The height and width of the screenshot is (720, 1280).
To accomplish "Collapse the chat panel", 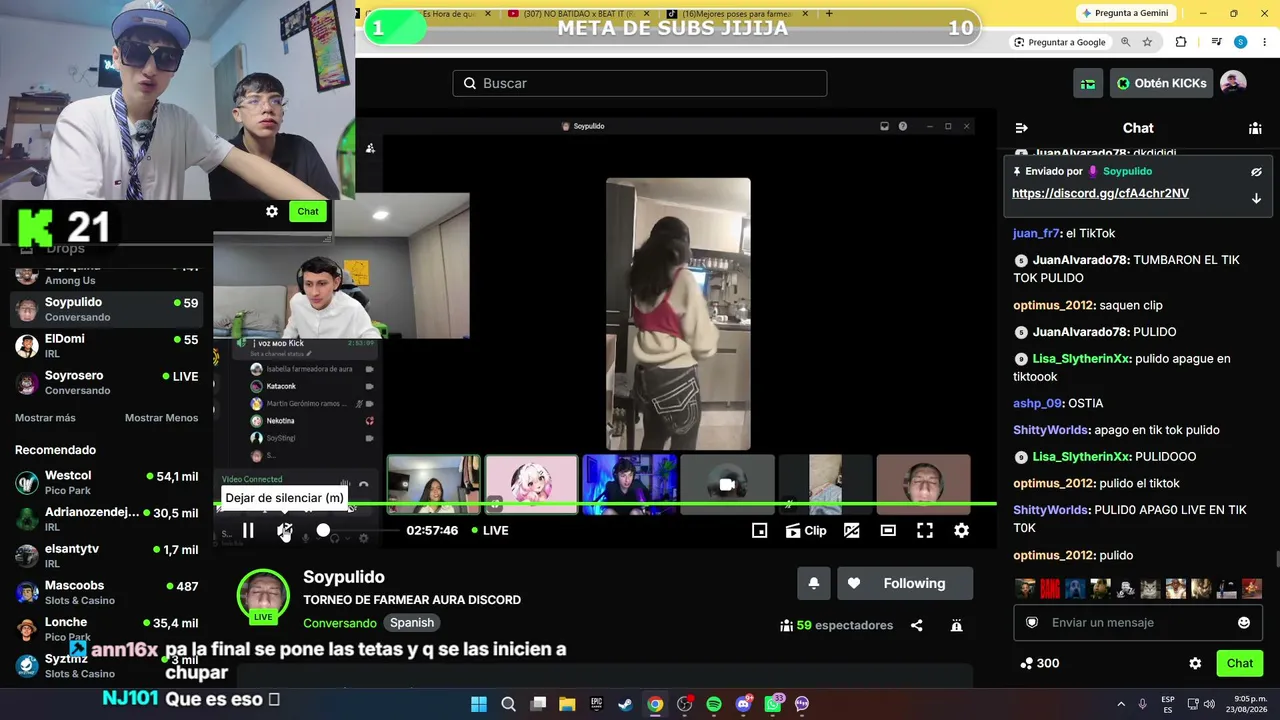I will pyautogui.click(x=1021, y=128).
